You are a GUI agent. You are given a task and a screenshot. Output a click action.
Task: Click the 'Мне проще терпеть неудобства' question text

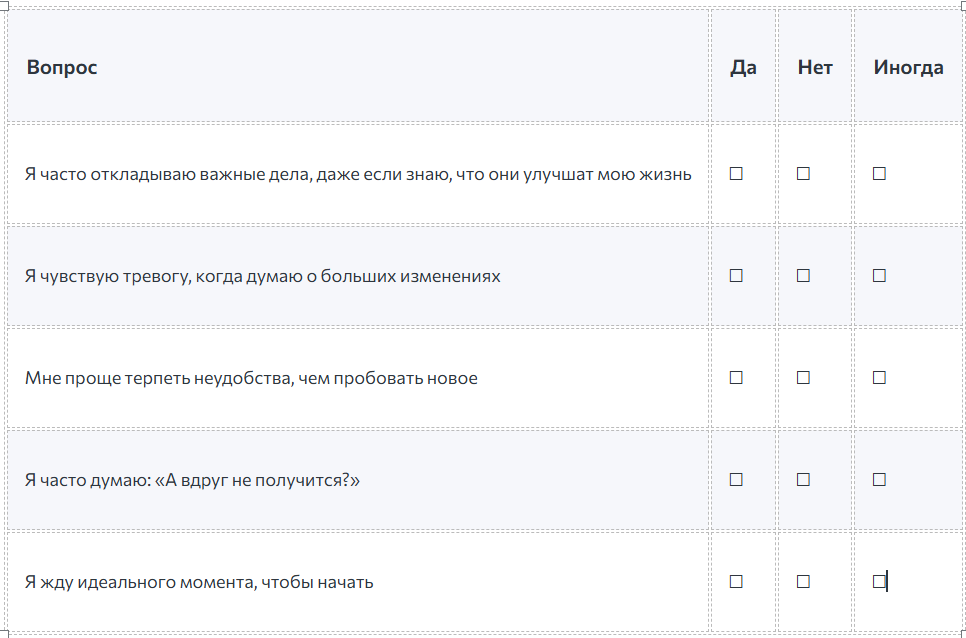pos(251,378)
